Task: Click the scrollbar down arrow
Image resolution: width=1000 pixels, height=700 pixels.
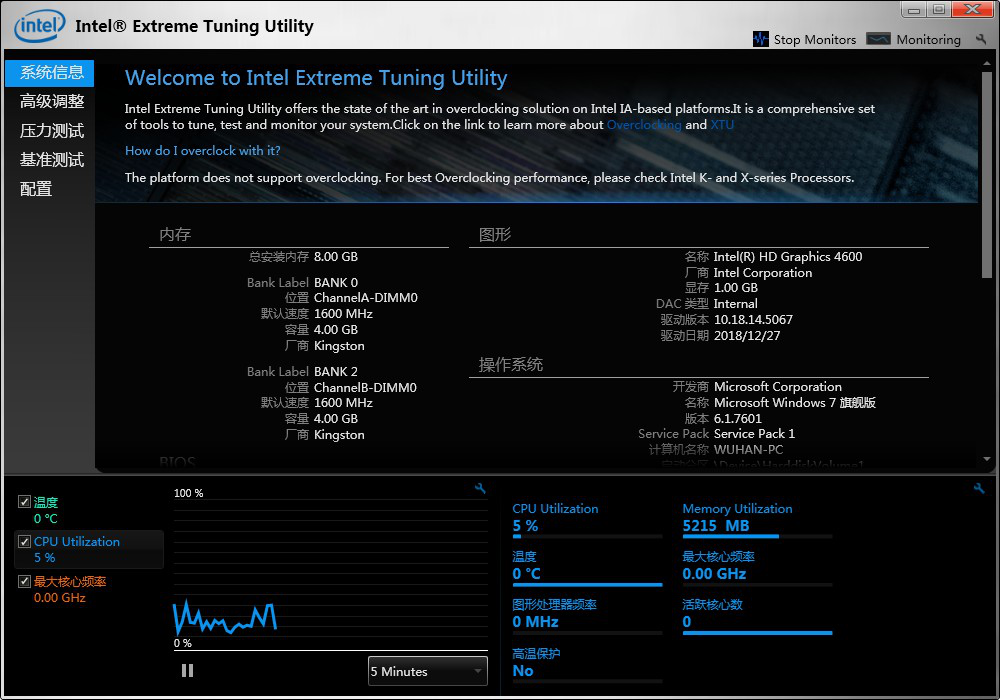Action: [x=987, y=459]
